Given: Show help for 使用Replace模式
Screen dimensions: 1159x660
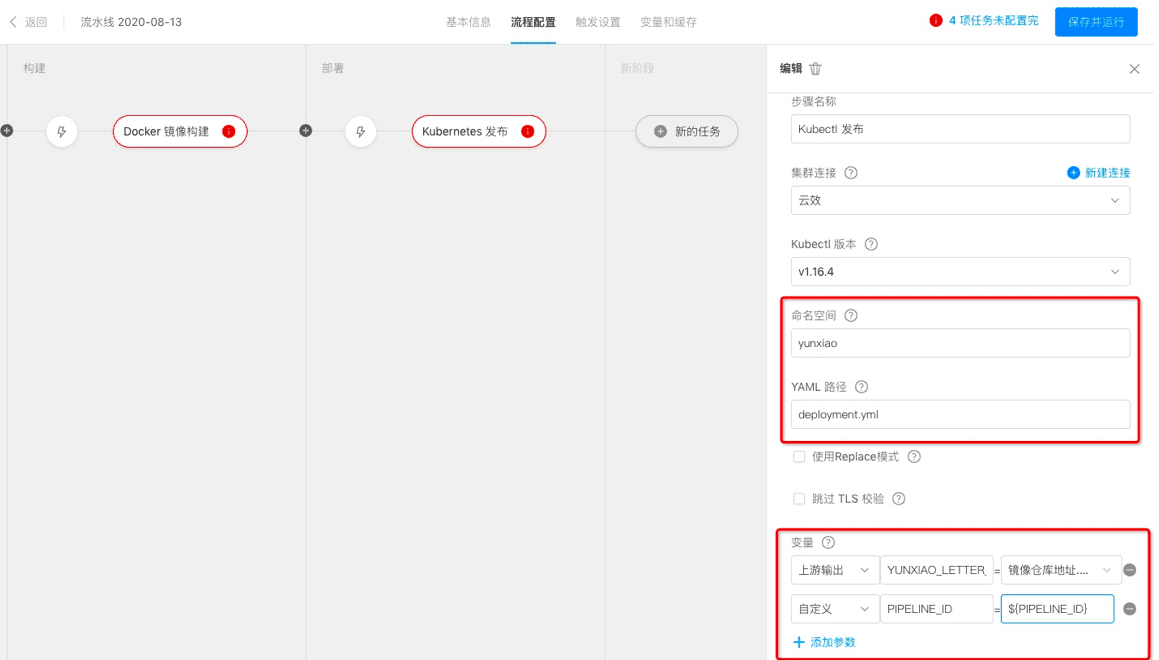Looking at the screenshot, I should (x=914, y=457).
